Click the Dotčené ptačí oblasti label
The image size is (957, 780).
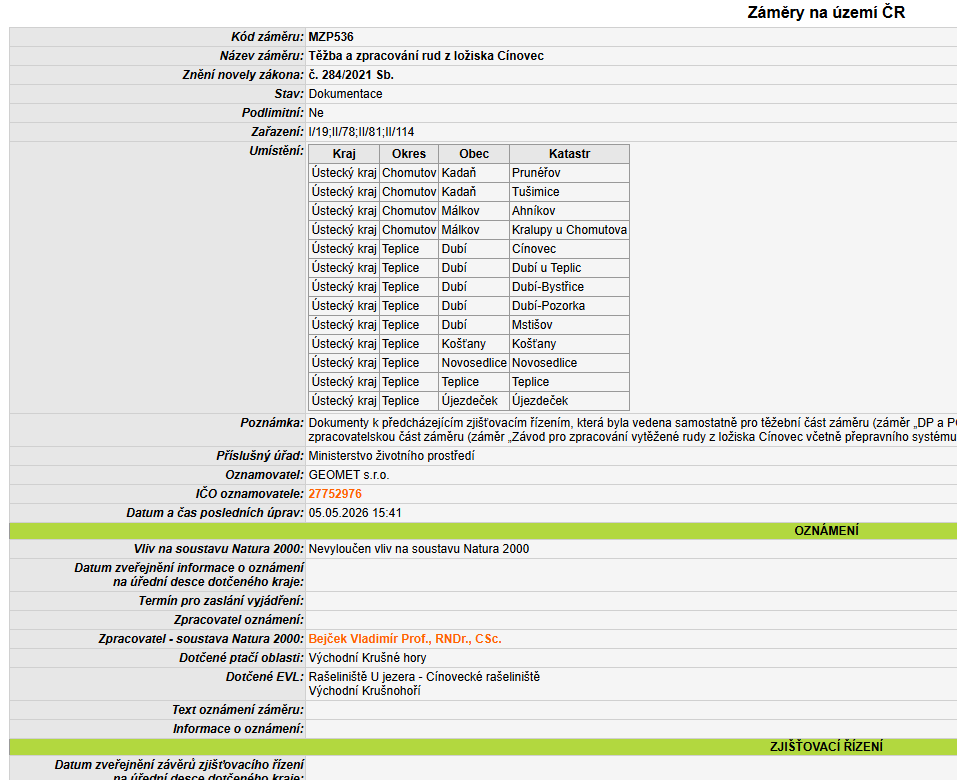(242, 657)
